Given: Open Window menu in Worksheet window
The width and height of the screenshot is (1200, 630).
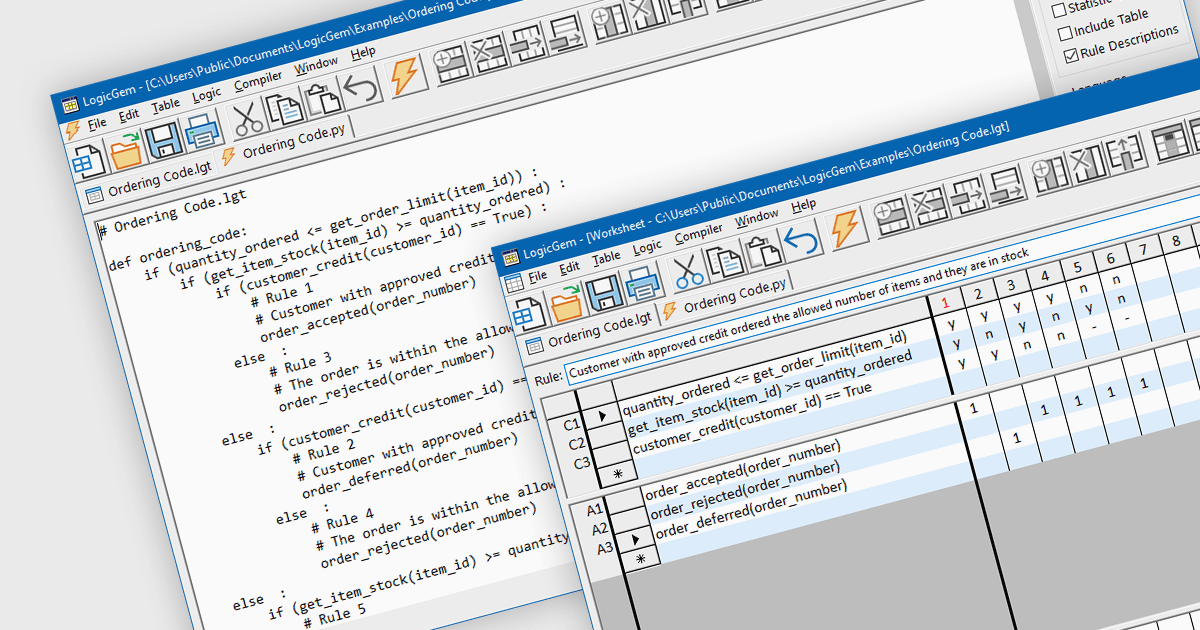Looking at the screenshot, I should pos(757,217).
